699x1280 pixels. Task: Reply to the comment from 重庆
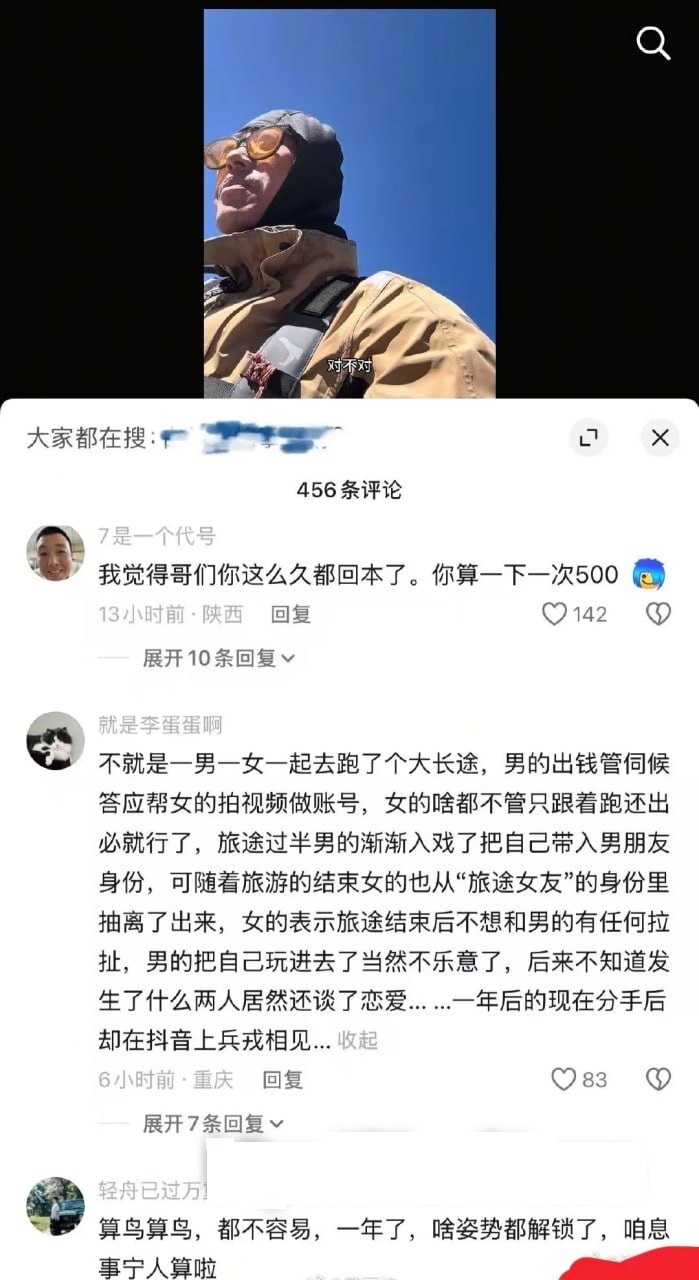282,1079
